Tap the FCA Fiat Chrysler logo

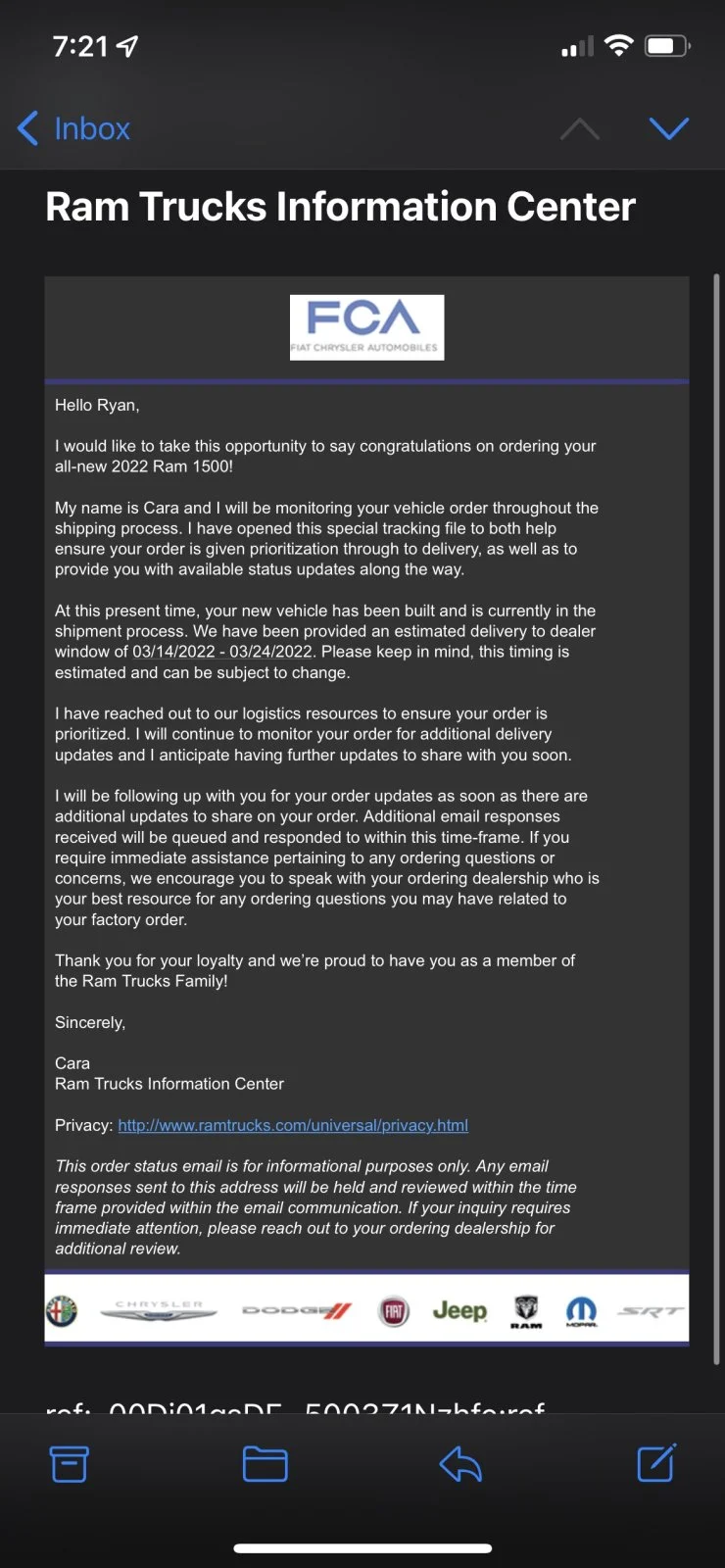pyautogui.click(x=366, y=327)
